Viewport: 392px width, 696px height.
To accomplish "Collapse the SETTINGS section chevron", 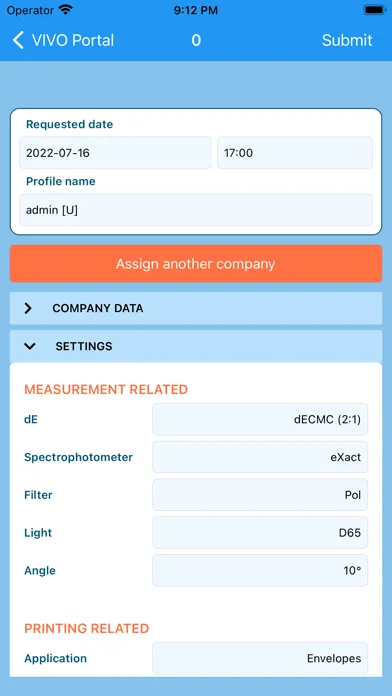I will click(x=30, y=346).
